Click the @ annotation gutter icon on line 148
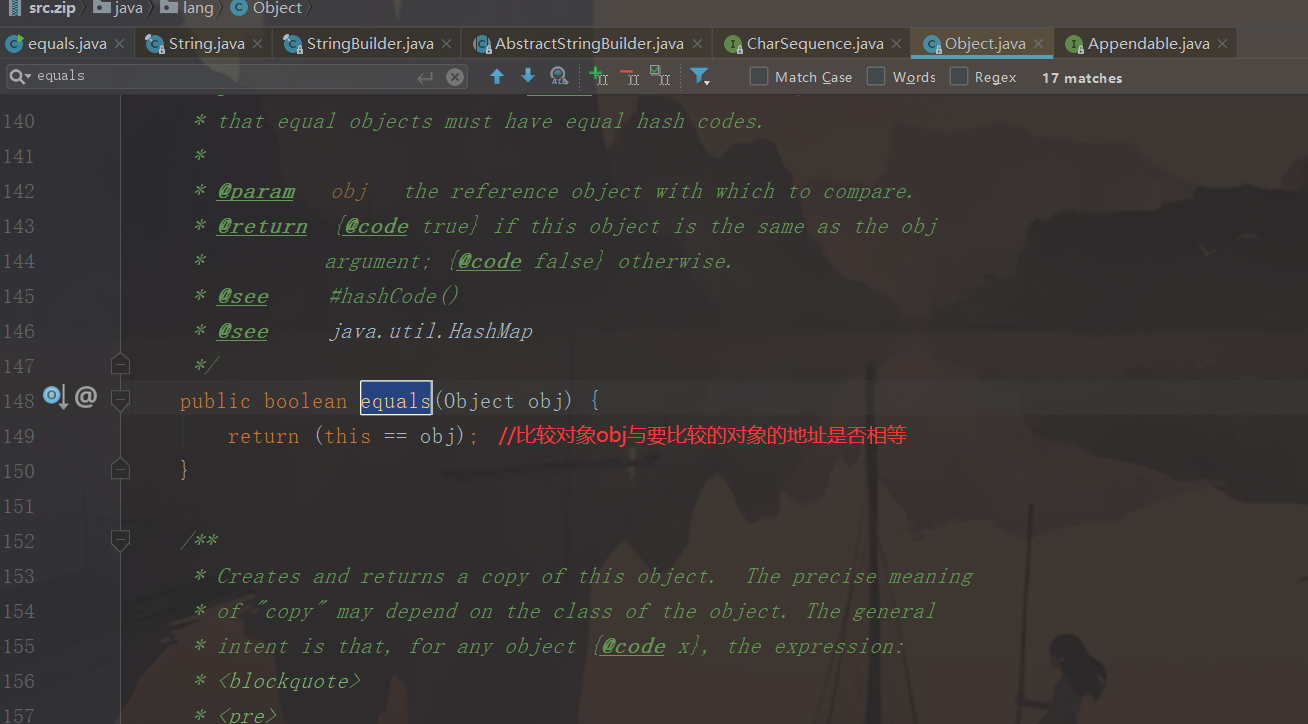This screenshot has height=724, width=1308. [x=86, y=397]
